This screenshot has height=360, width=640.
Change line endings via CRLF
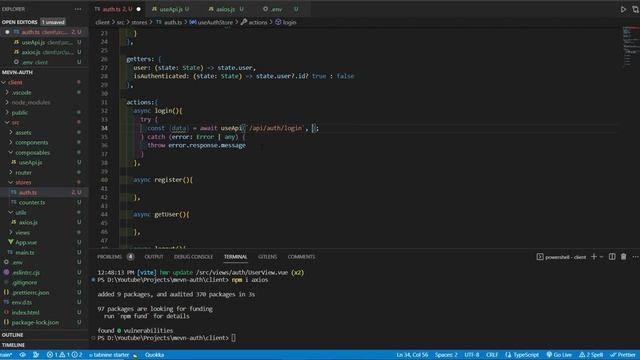click(492, 355)
